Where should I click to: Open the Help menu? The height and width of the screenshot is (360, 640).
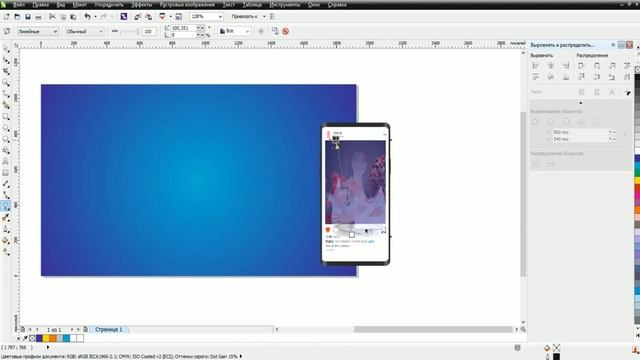pos(337,5)
